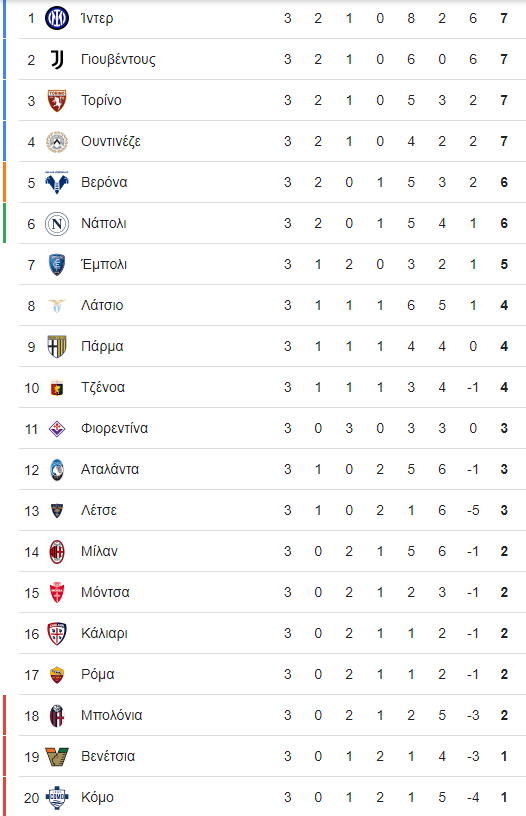Select the Venezia logo icon
Viewport: 526px width, 816px height.
point(57,757)
